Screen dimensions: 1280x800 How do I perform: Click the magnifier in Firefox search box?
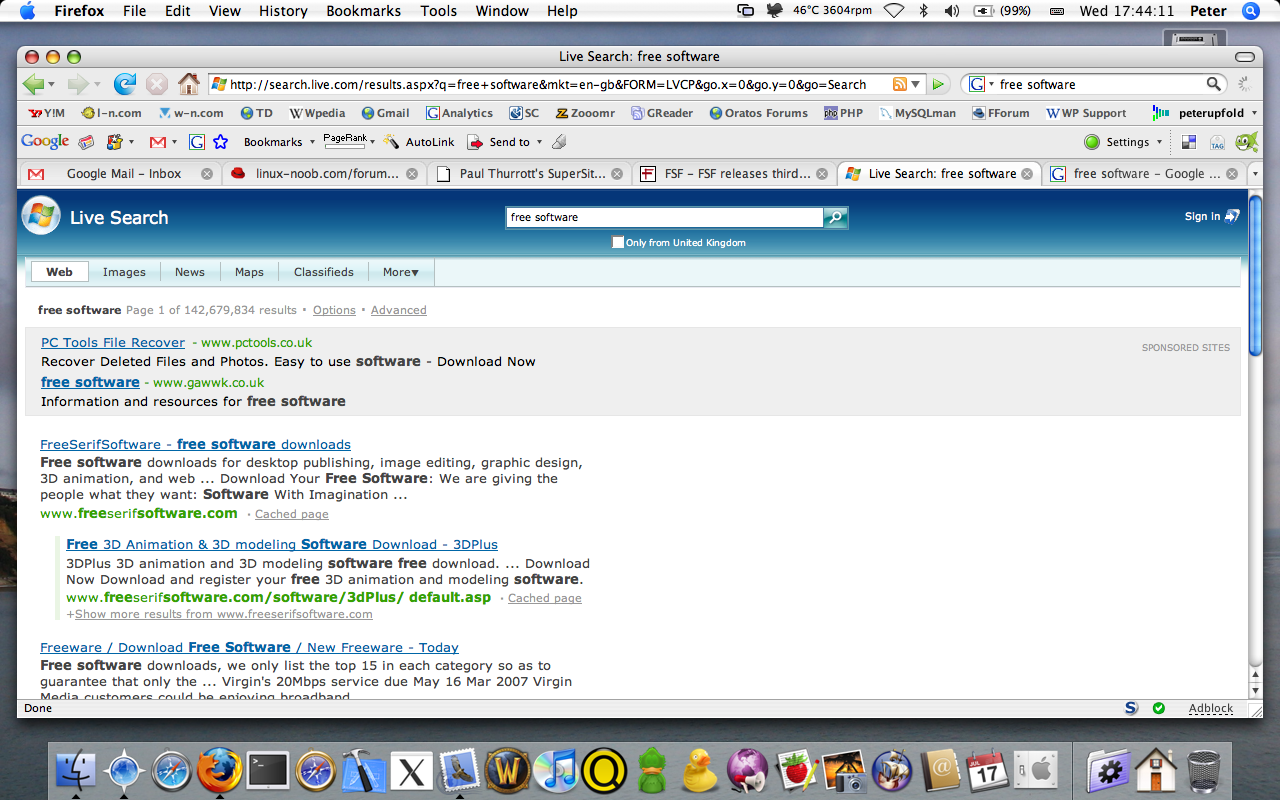1213,84
